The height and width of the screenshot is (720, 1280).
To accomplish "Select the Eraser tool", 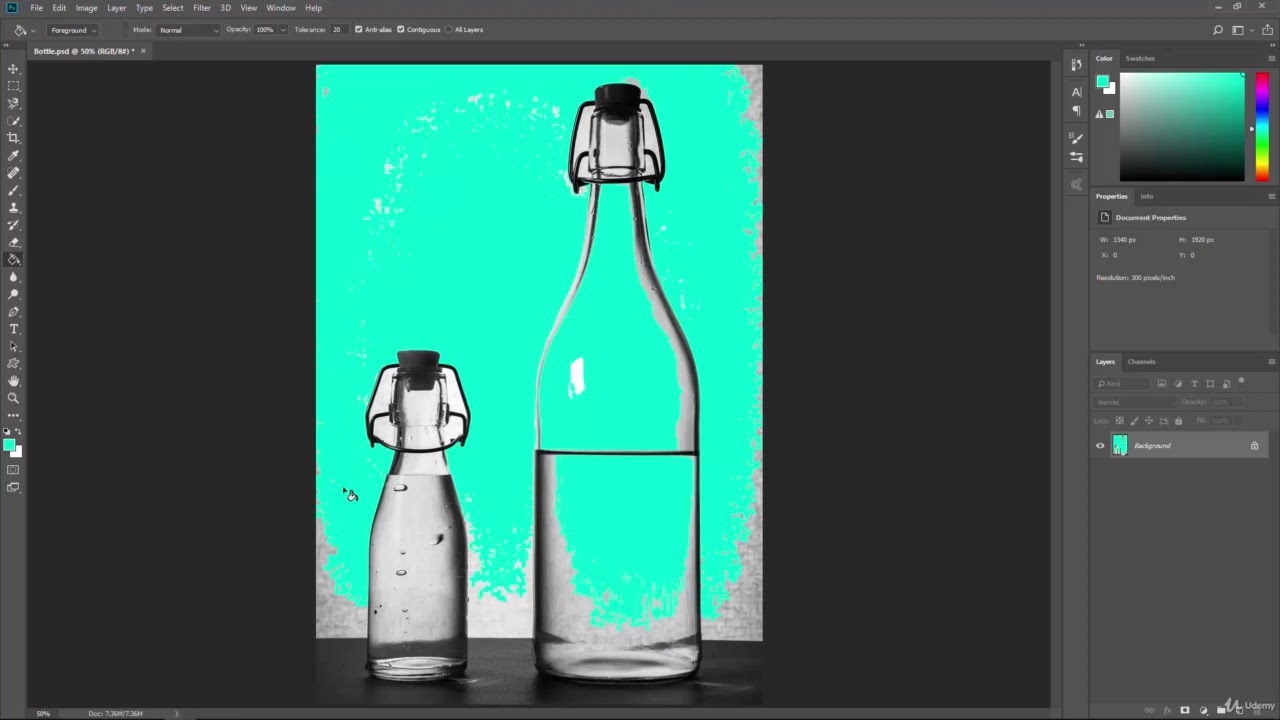I will (x=13, y=242).
